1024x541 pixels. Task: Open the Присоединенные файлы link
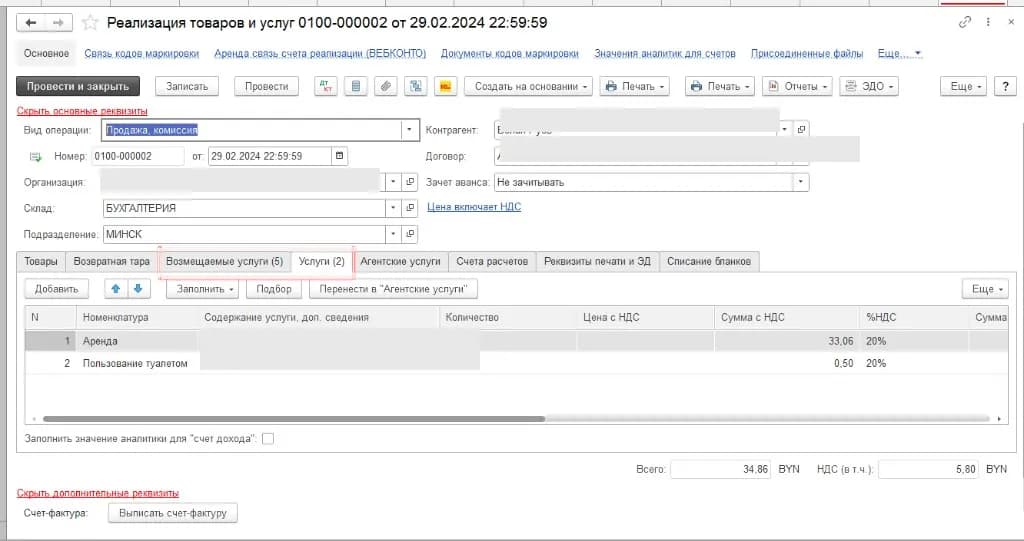point(807,54)
